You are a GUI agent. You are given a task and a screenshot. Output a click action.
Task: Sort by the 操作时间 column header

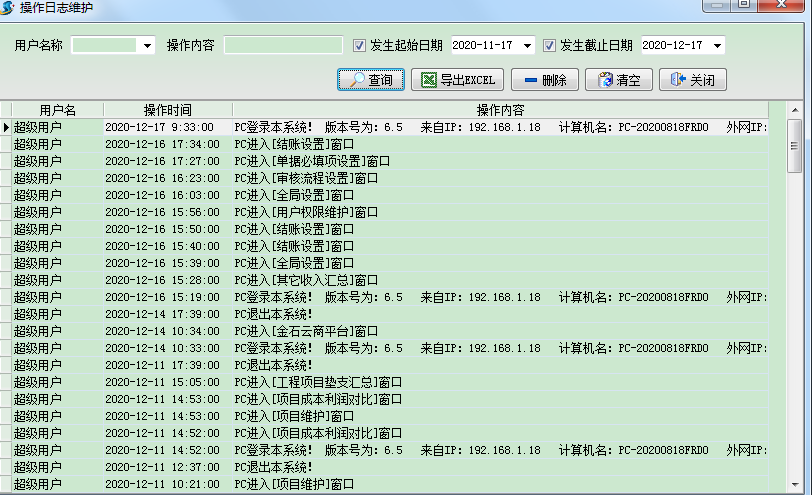coord(167,109)
